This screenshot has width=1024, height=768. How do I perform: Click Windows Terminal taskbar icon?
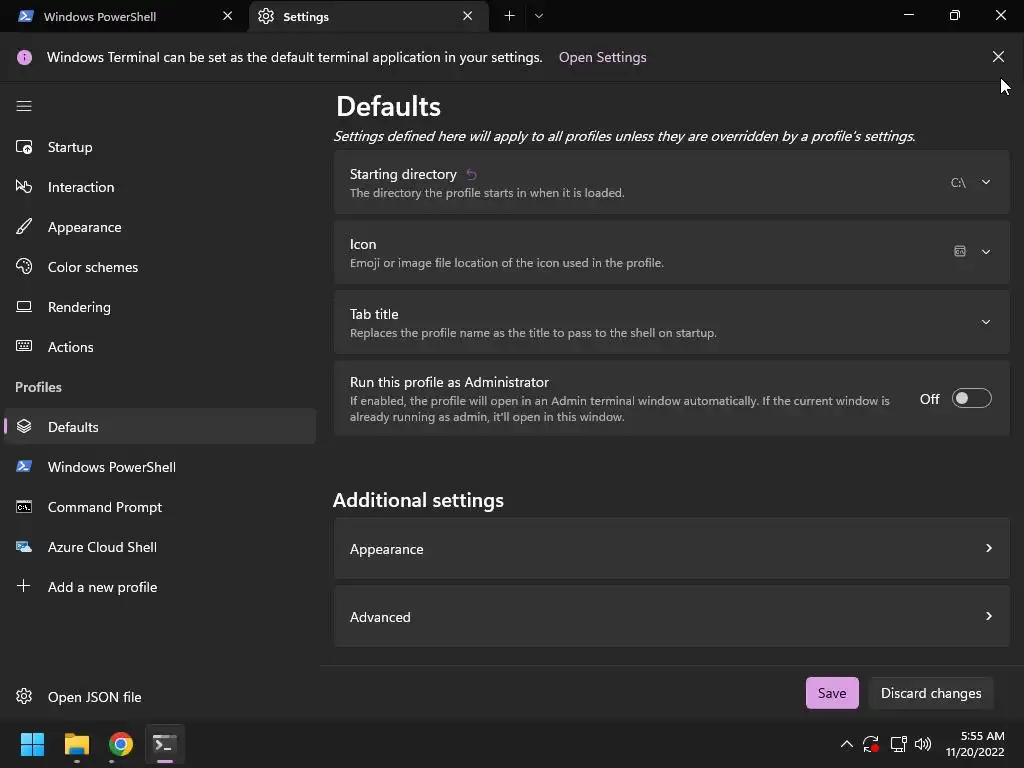165,744
